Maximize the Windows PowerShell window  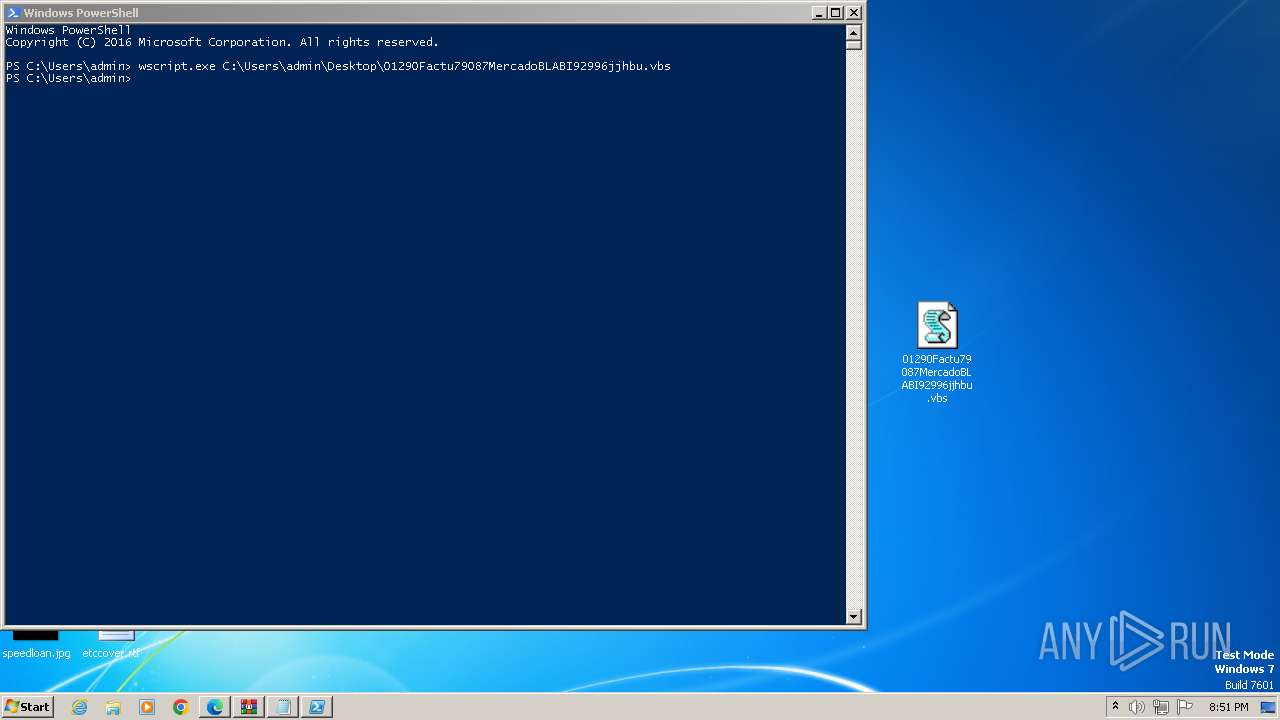[x=836, y=13]
